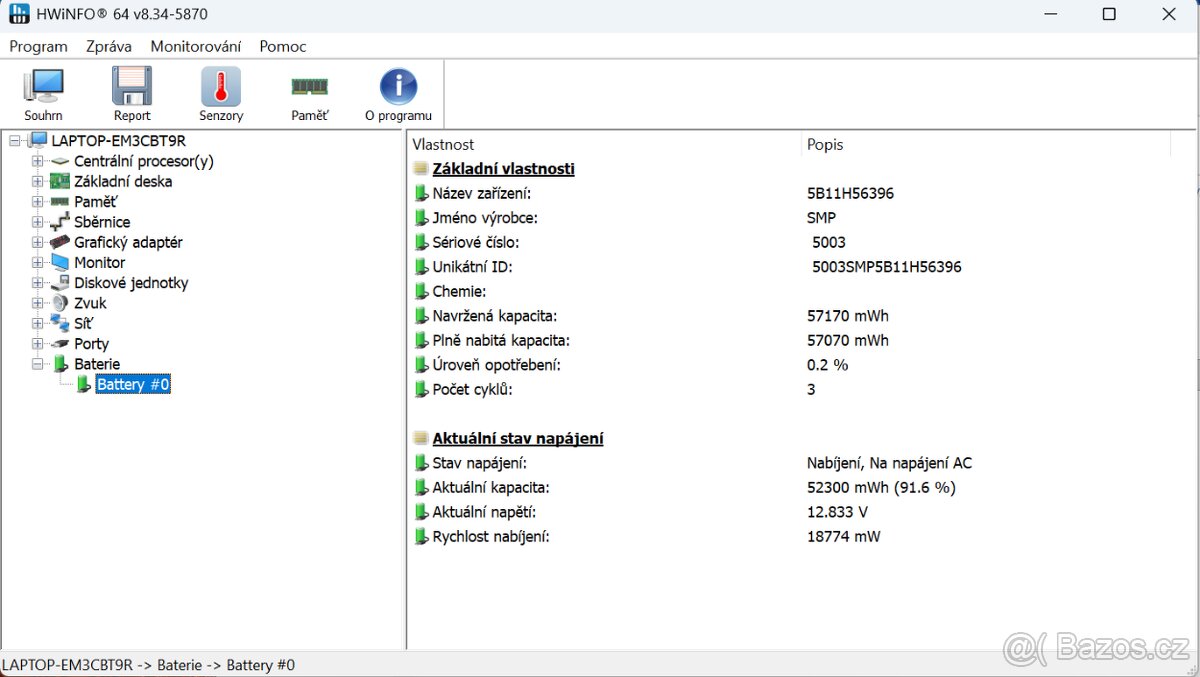Expand the Síť tree node
Viewport: 1200px width, 677px height.
38,323
